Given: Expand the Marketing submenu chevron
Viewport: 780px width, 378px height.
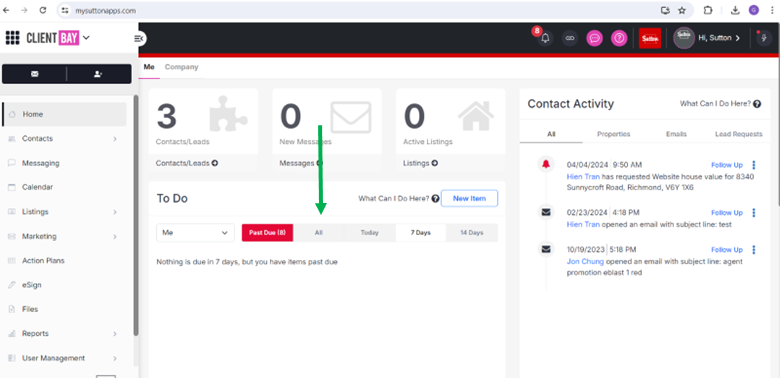Looking at the screenshot, I should click(115, 236).
